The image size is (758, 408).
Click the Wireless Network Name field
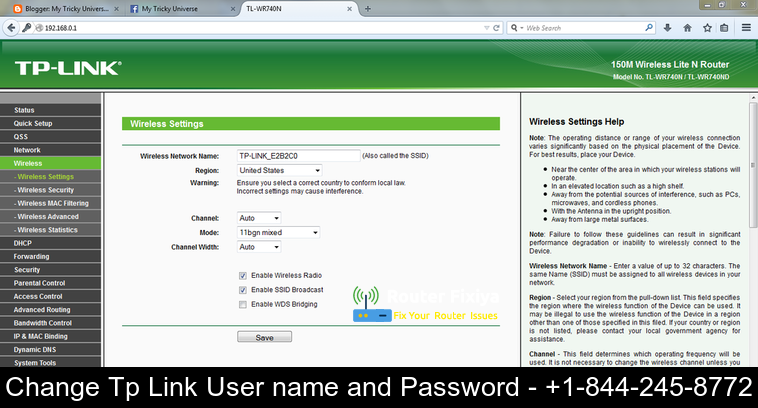point(298,156)
